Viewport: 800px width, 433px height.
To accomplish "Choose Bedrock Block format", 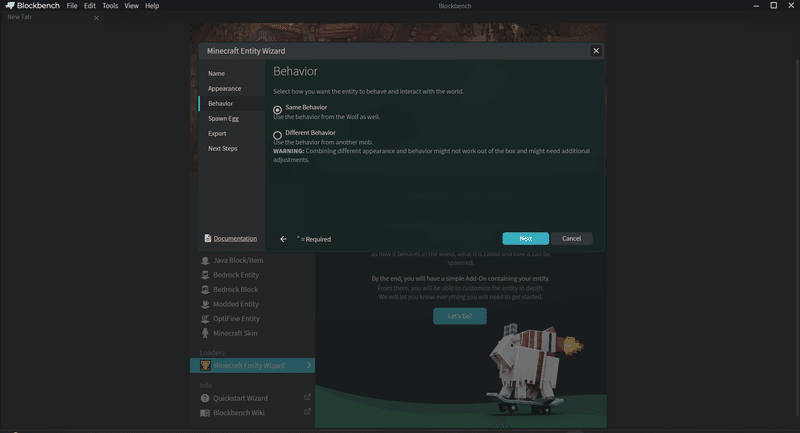I will [253, 289].
